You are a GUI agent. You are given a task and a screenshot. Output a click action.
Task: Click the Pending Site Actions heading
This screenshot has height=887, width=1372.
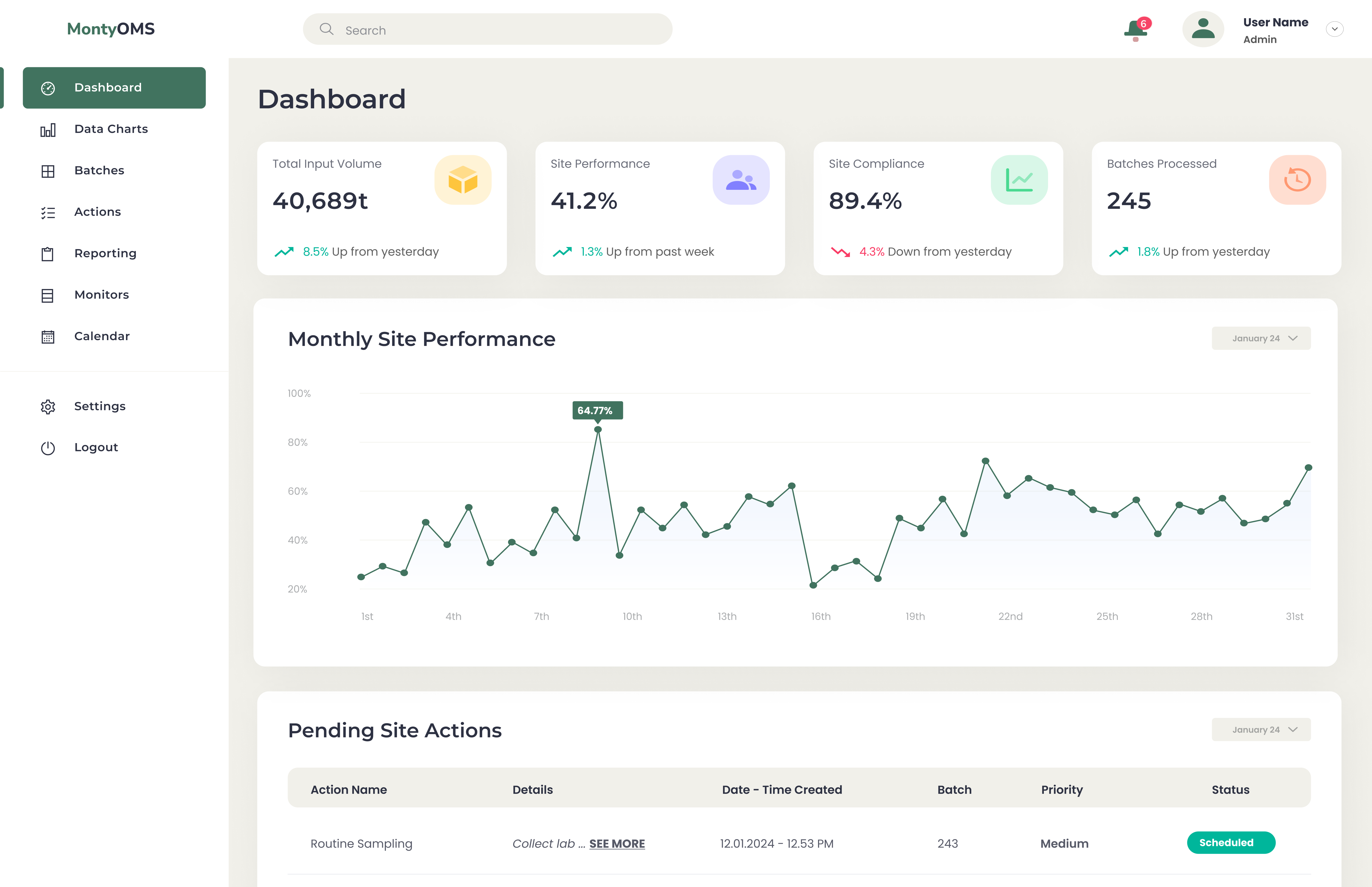click(394, 730)
